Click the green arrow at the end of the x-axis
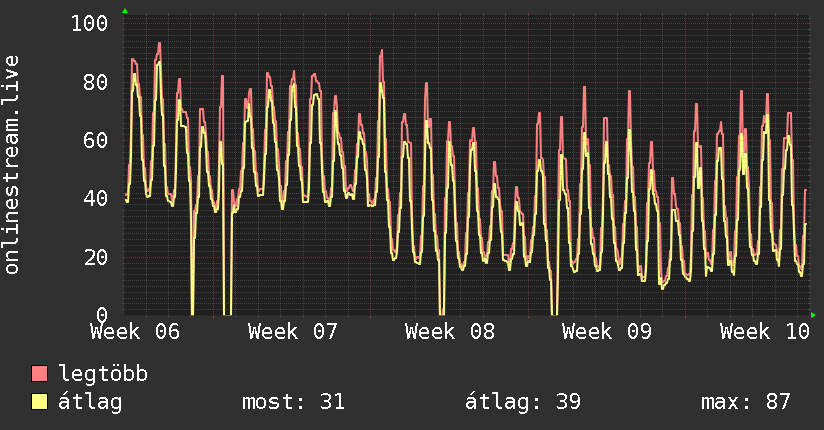 click(x=813, y=315)
